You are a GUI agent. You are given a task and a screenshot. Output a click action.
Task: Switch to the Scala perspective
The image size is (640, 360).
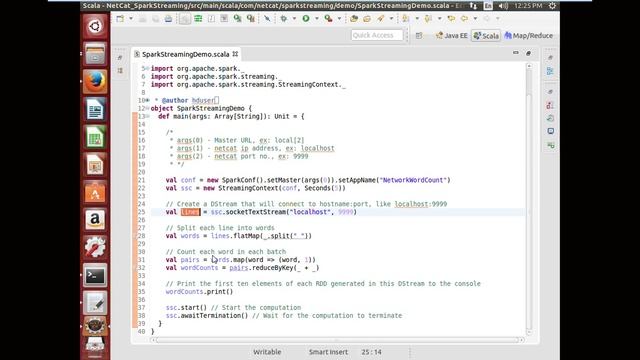486,36
